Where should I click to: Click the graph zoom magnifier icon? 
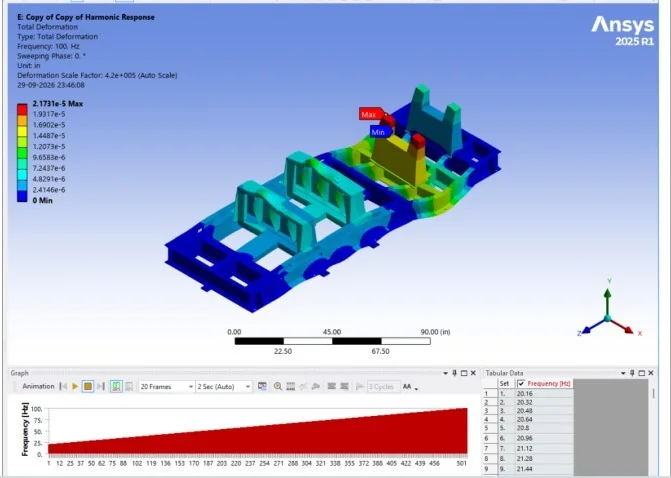pyautogui.click(x=278, y=386)
